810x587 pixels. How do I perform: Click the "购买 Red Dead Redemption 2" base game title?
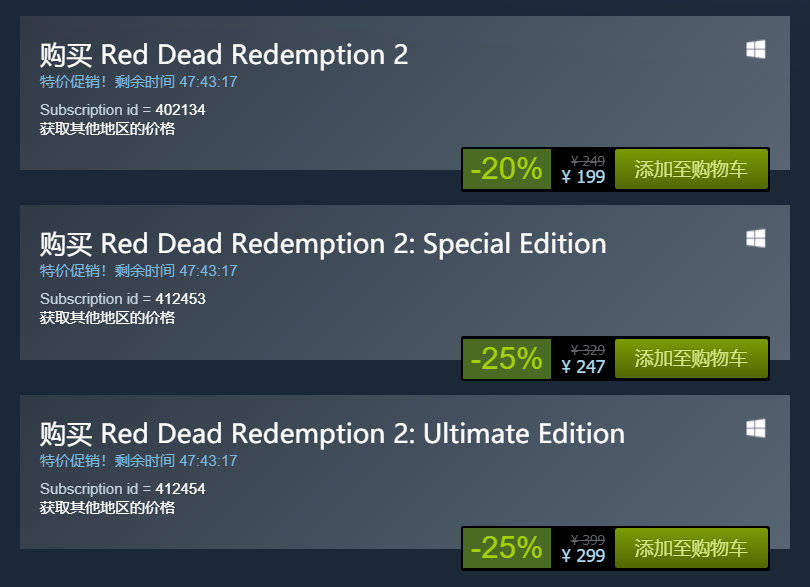tap(224, 54)
